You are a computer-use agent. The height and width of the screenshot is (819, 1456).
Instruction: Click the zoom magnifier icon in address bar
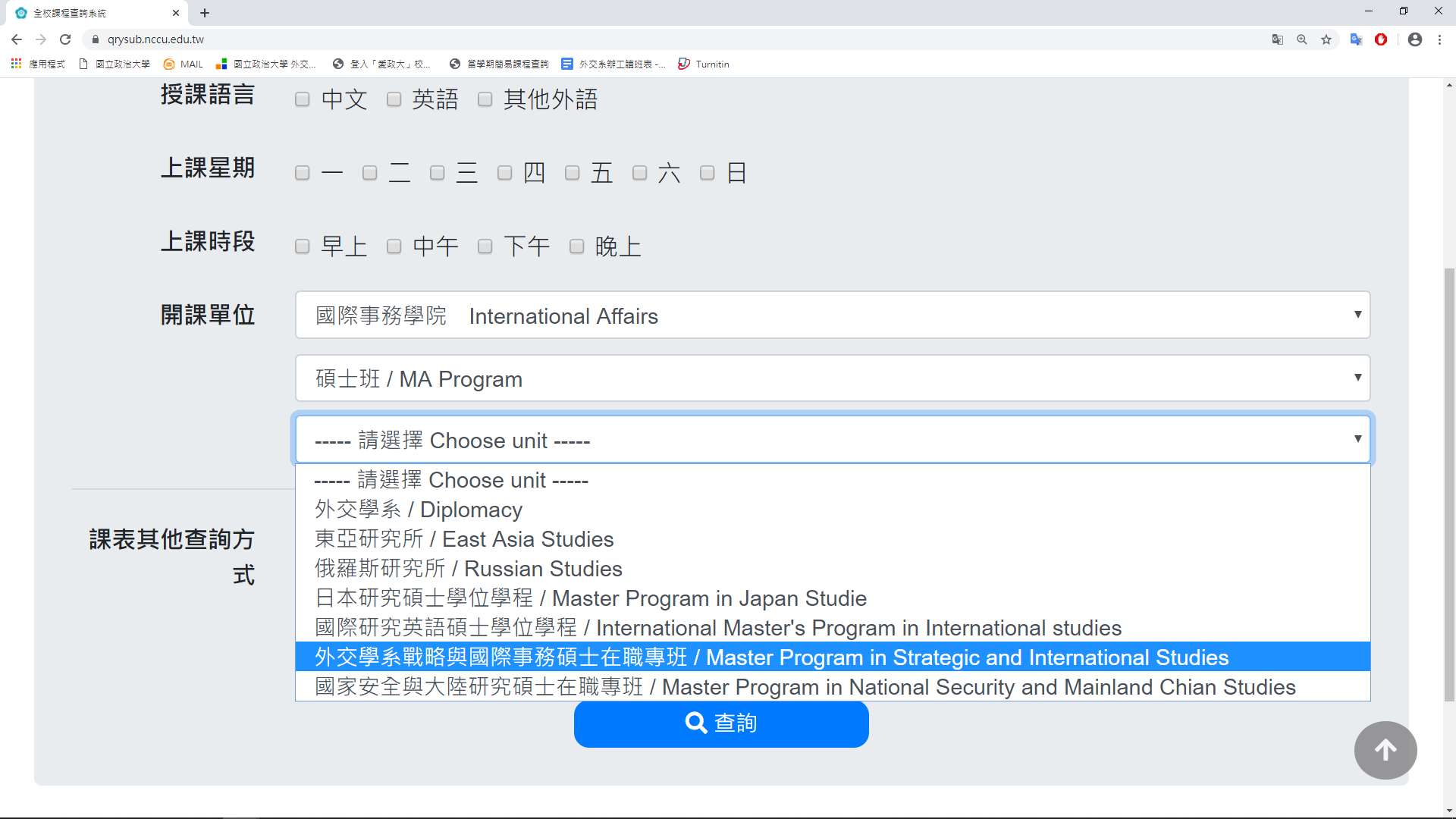(1302, 39)
